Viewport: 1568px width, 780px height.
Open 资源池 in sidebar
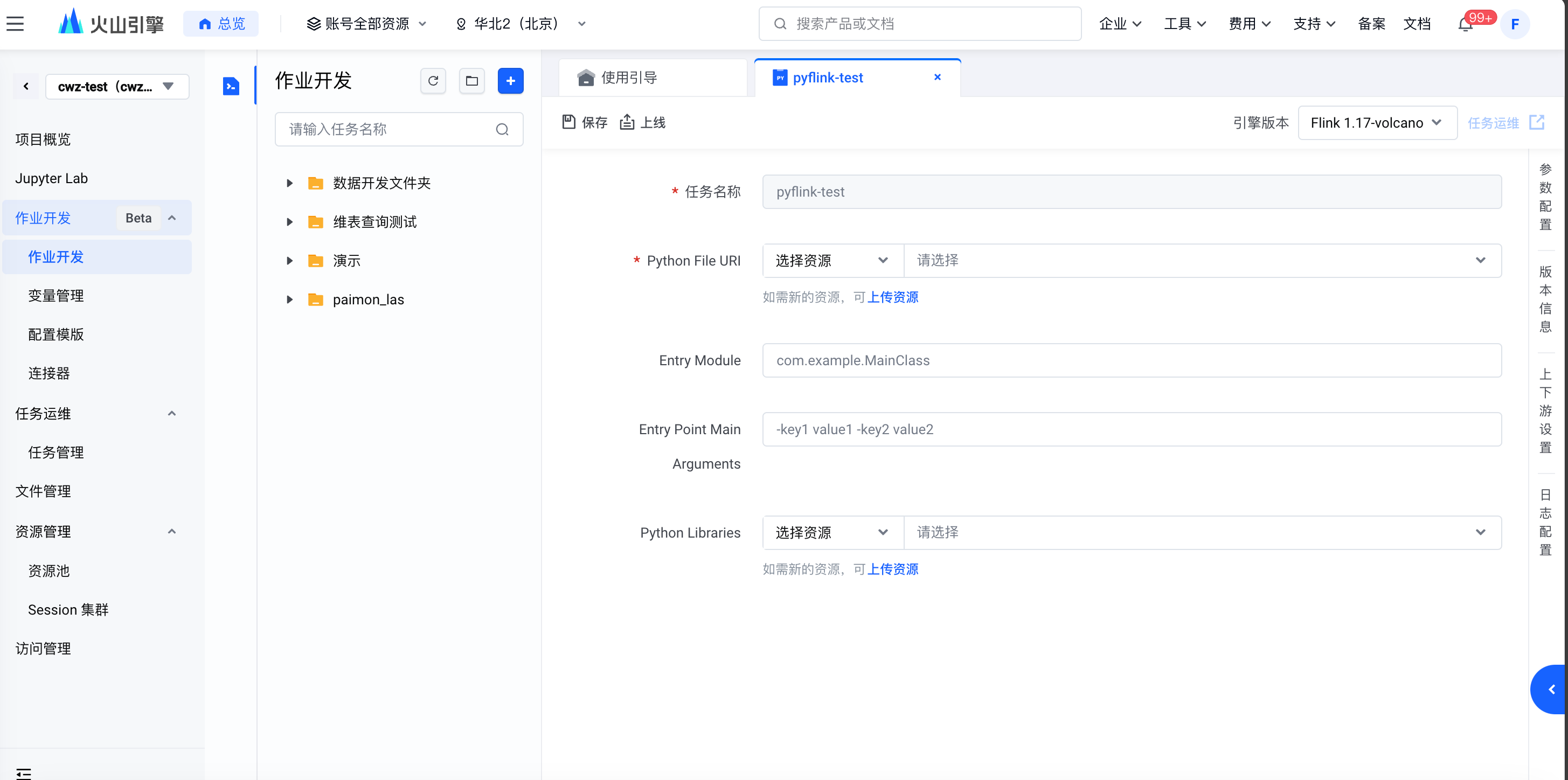pyautogui.click(x=48, y=570)
